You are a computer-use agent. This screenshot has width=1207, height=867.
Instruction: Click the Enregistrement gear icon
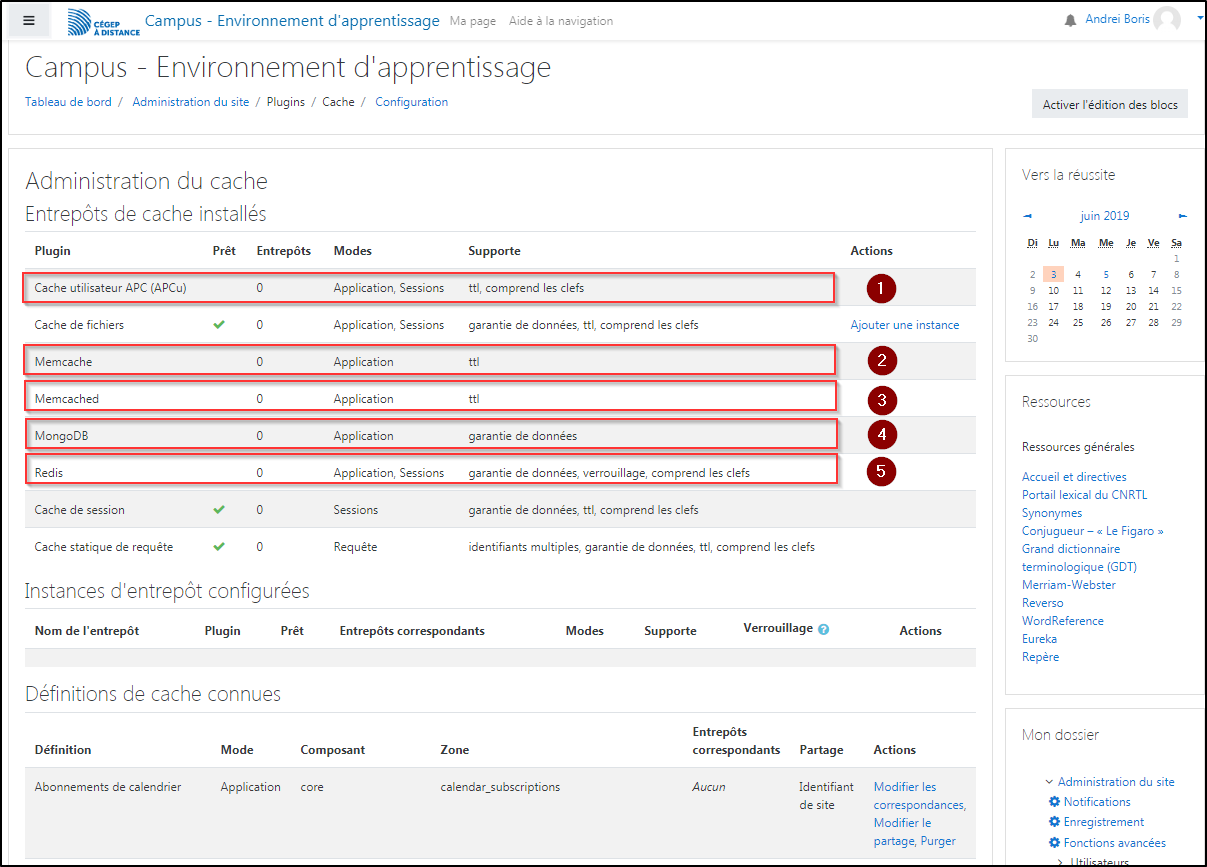pyautogui.click(x=1054, y=822)
